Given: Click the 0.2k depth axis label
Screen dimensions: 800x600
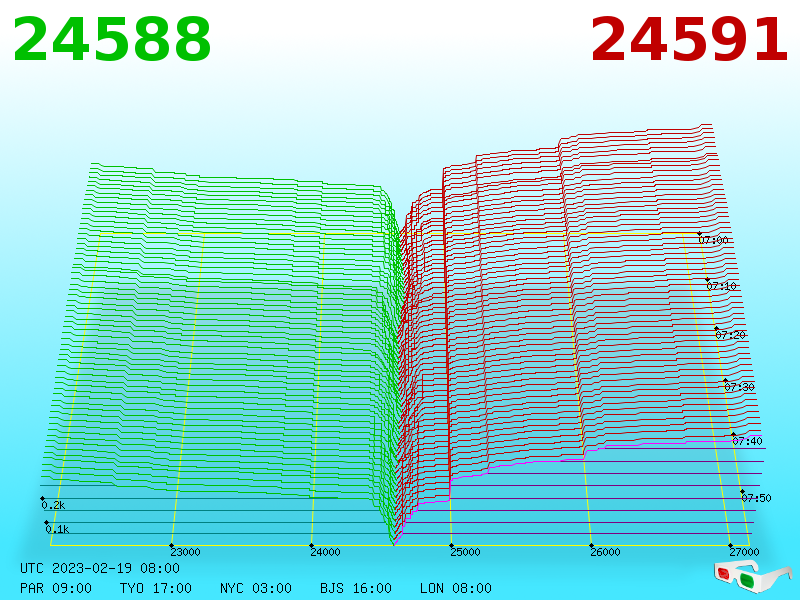Looking at the screenshot, I should click(x=53, y=505).
